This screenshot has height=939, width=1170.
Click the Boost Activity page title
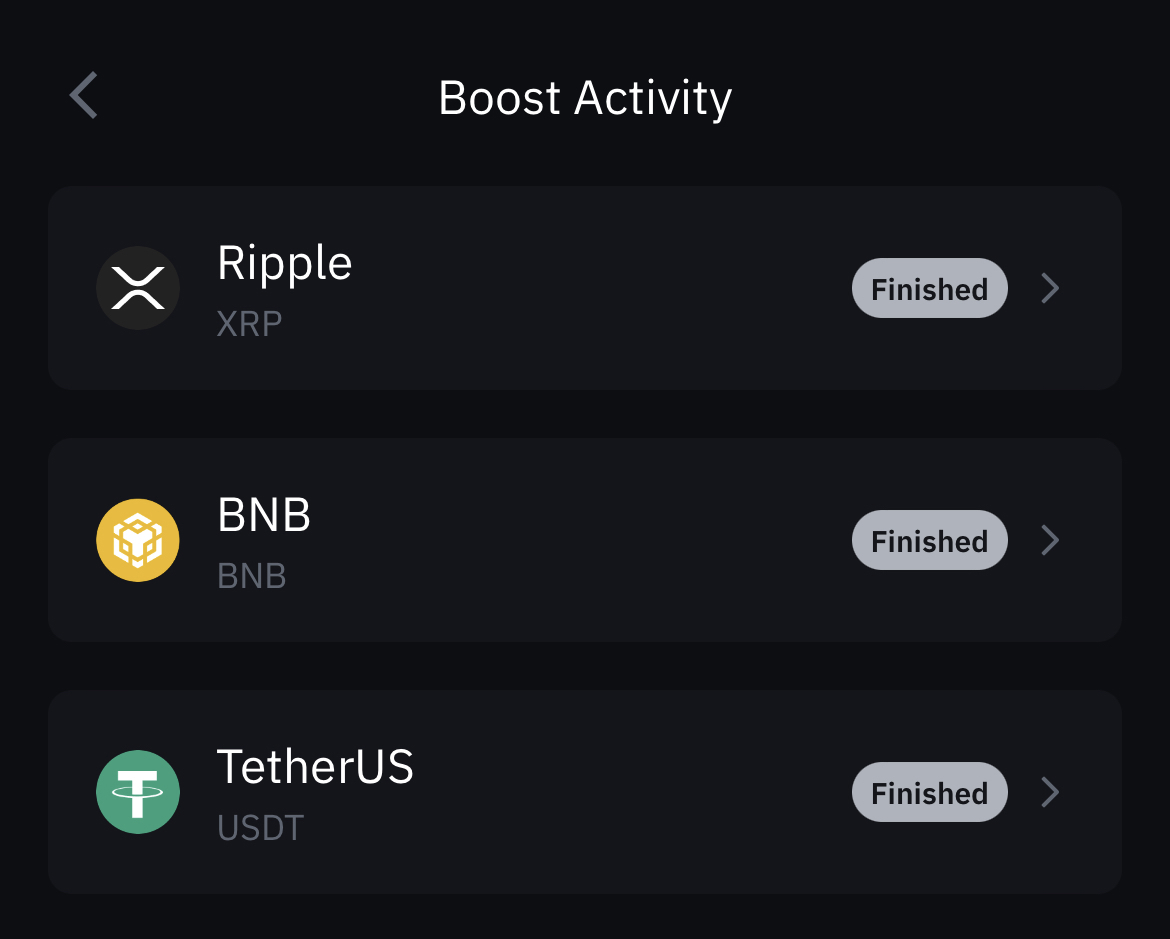pyautogui.click(x=585, y=98)
